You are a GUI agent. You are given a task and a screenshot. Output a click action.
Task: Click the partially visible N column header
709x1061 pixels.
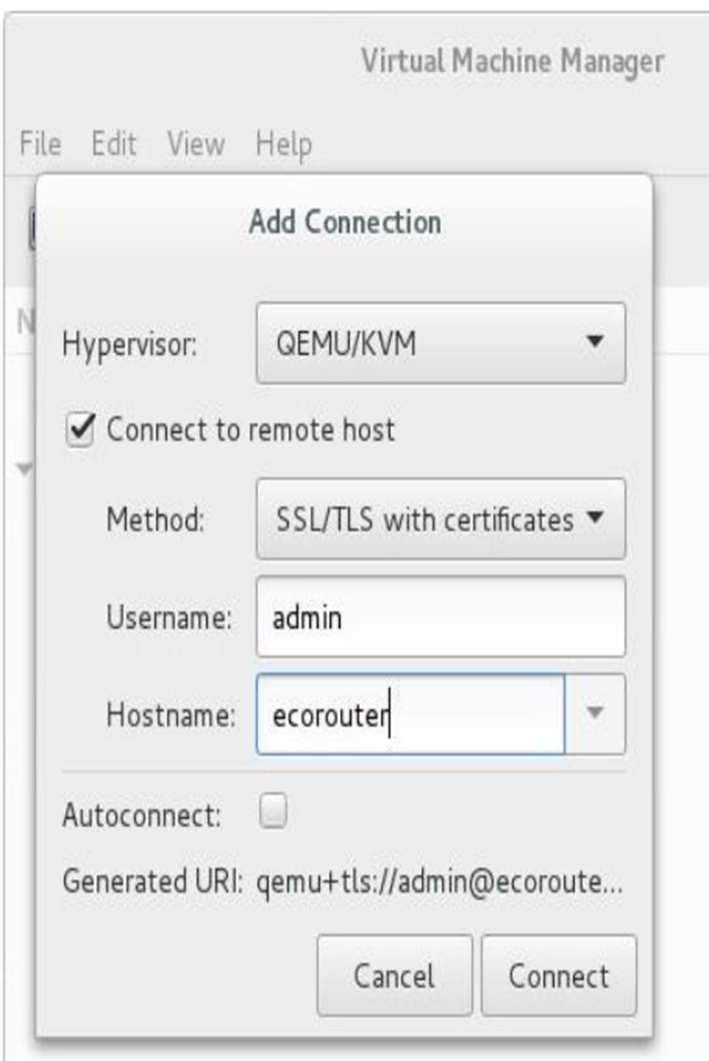(x=25, y=321)
